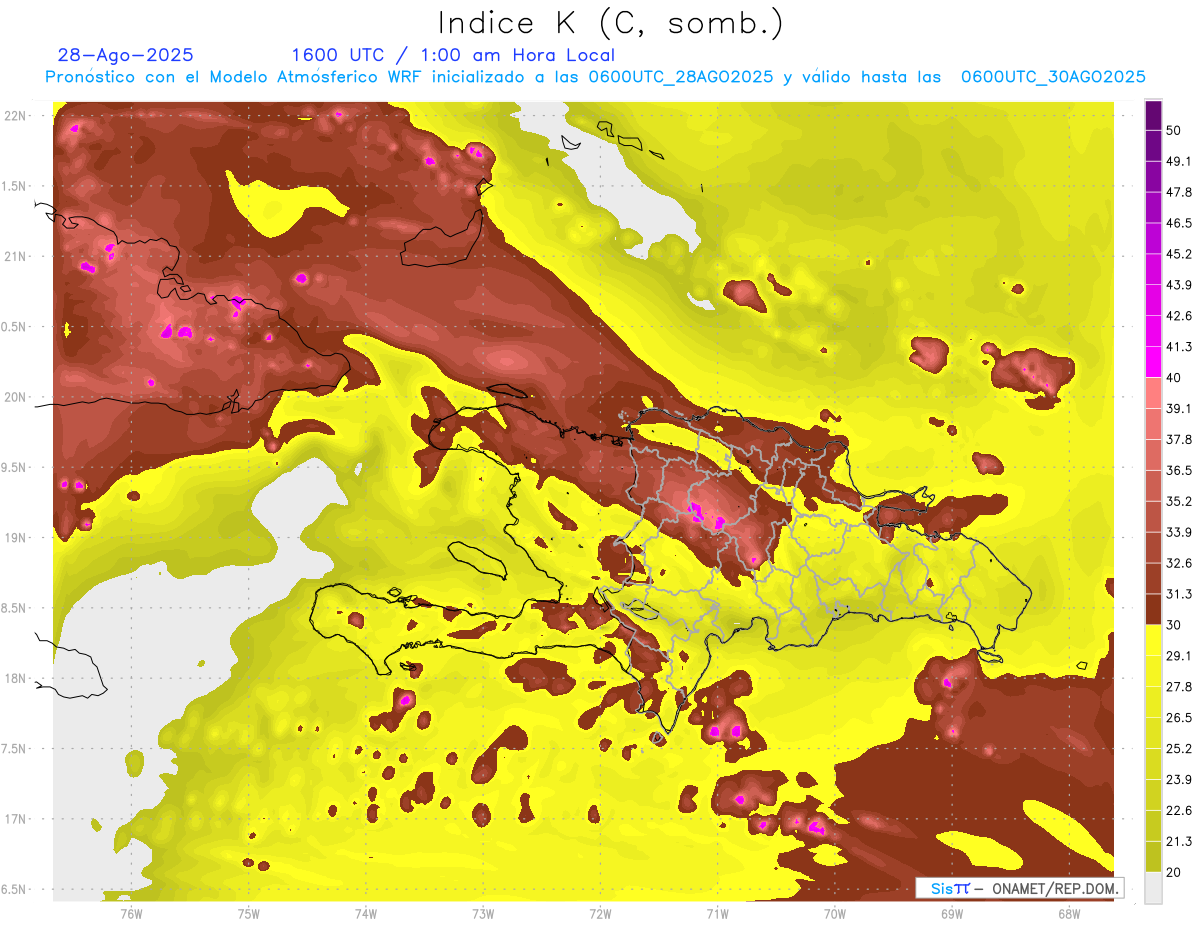The height and width of the screenshot is (927, 1200).
Task: Click '1600 UTC / 1:00 am Hora Local'
Action: pyautogui.click(x=453, y=55)
